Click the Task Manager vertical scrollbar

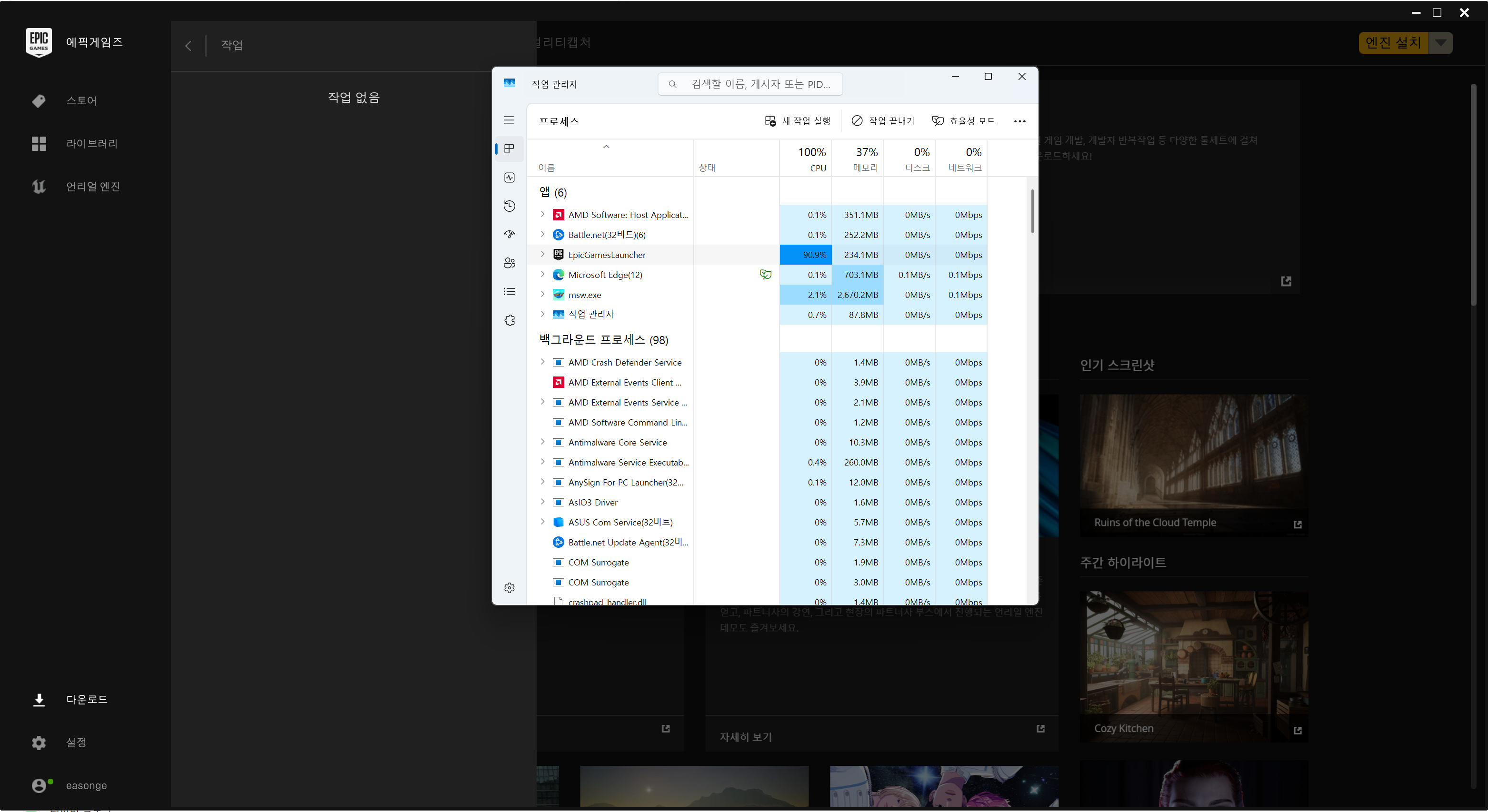pyautogui.click(x=1032, y=211)
